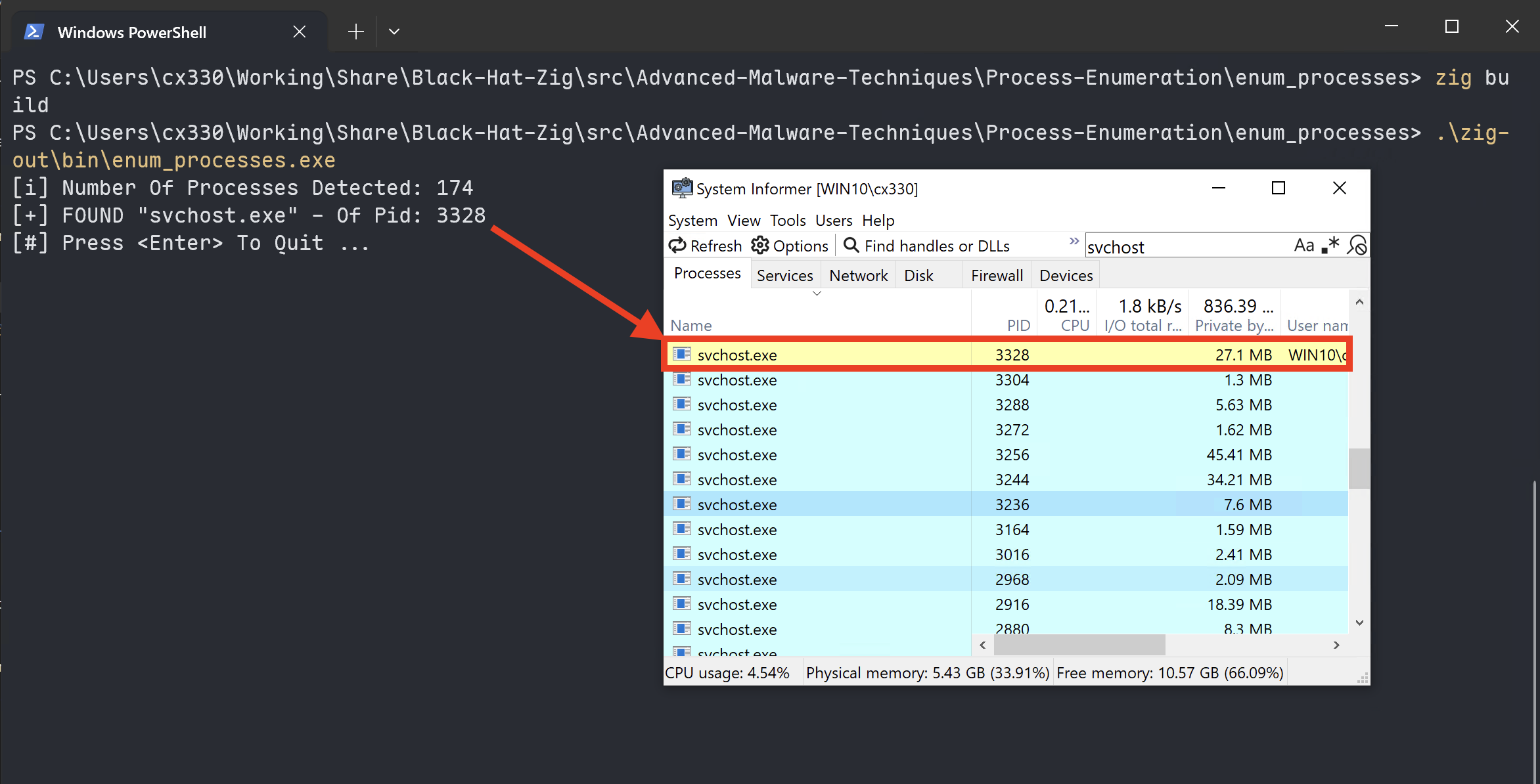The width and height of the screenshot is (1540, 784).
Task: Sort by the PID column header
Action: point(1018,326)
